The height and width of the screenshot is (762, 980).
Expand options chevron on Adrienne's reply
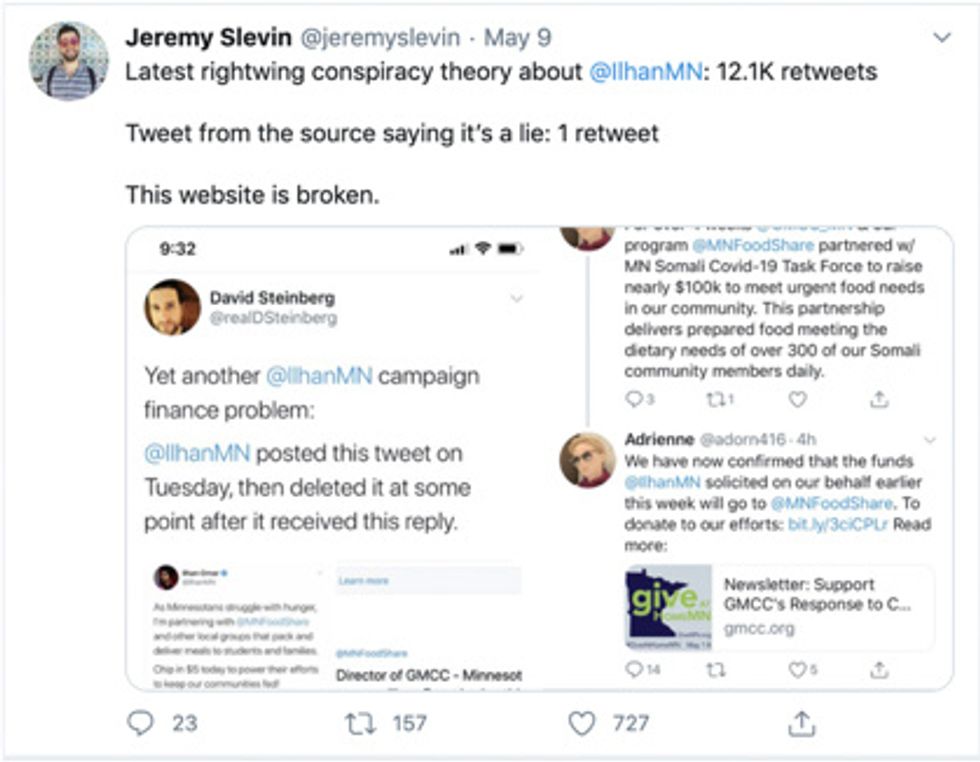tap(930, 440)
